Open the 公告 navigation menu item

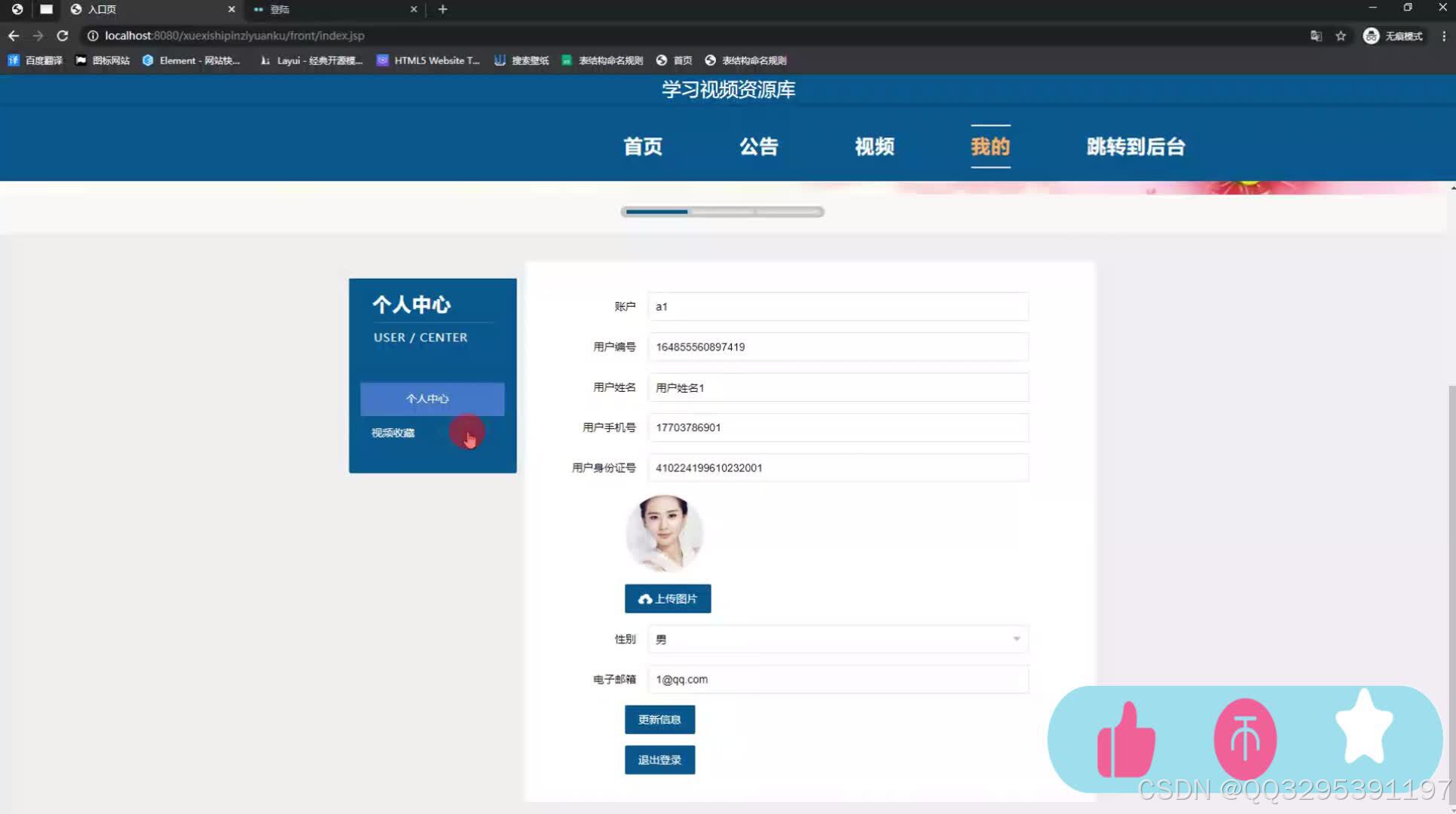758,146
